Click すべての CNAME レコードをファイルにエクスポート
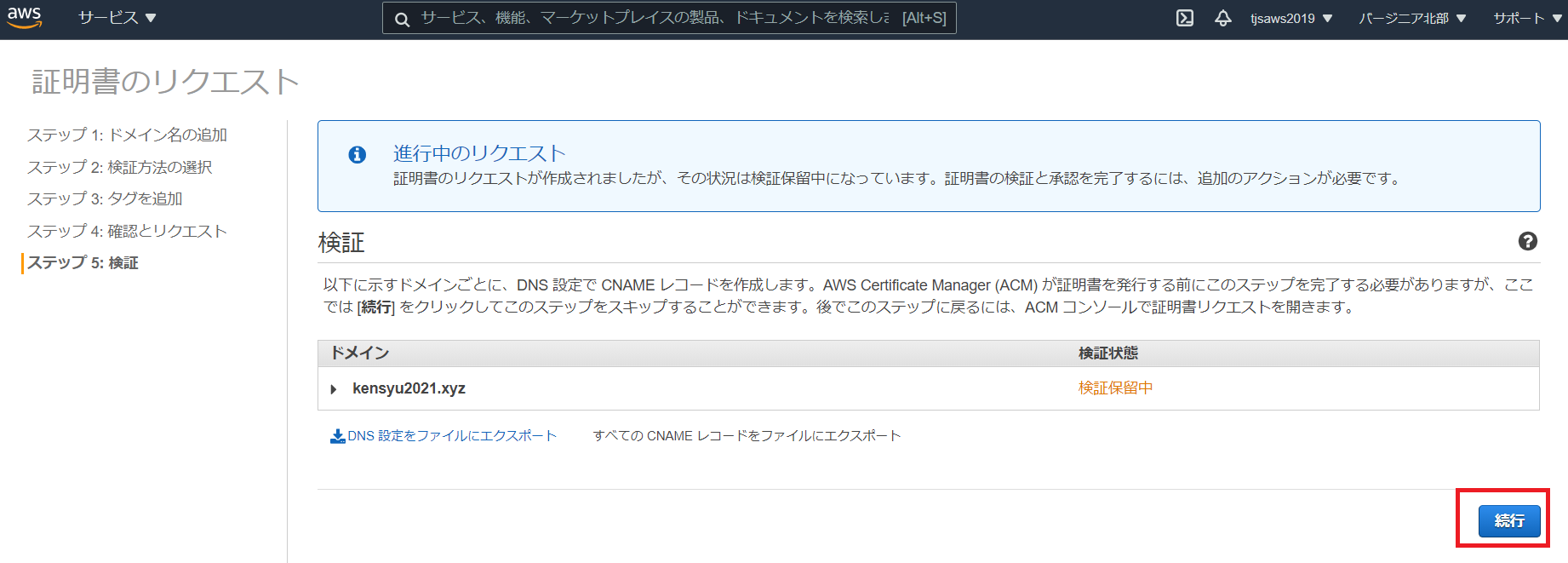Viewport: 1568px width, 563px height. (x=747, y=435)
